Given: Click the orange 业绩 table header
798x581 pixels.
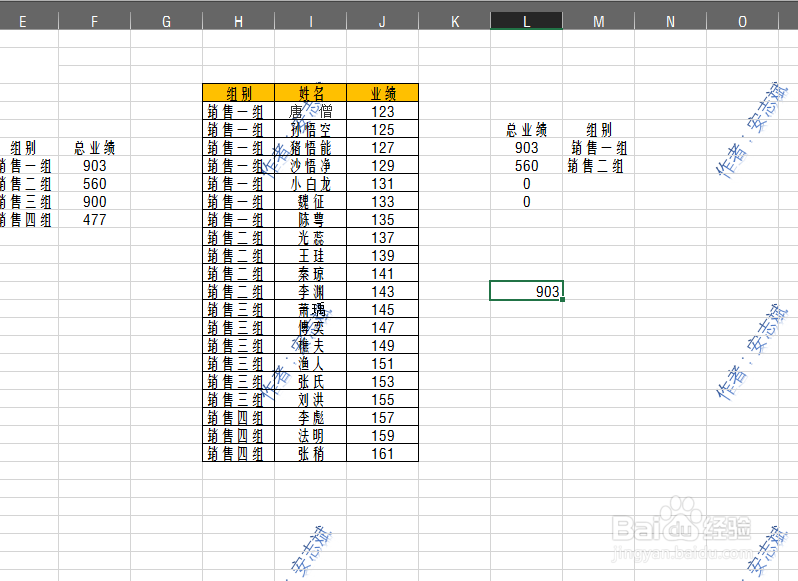Looking at the screenshot, I should [x=382, y=93].
